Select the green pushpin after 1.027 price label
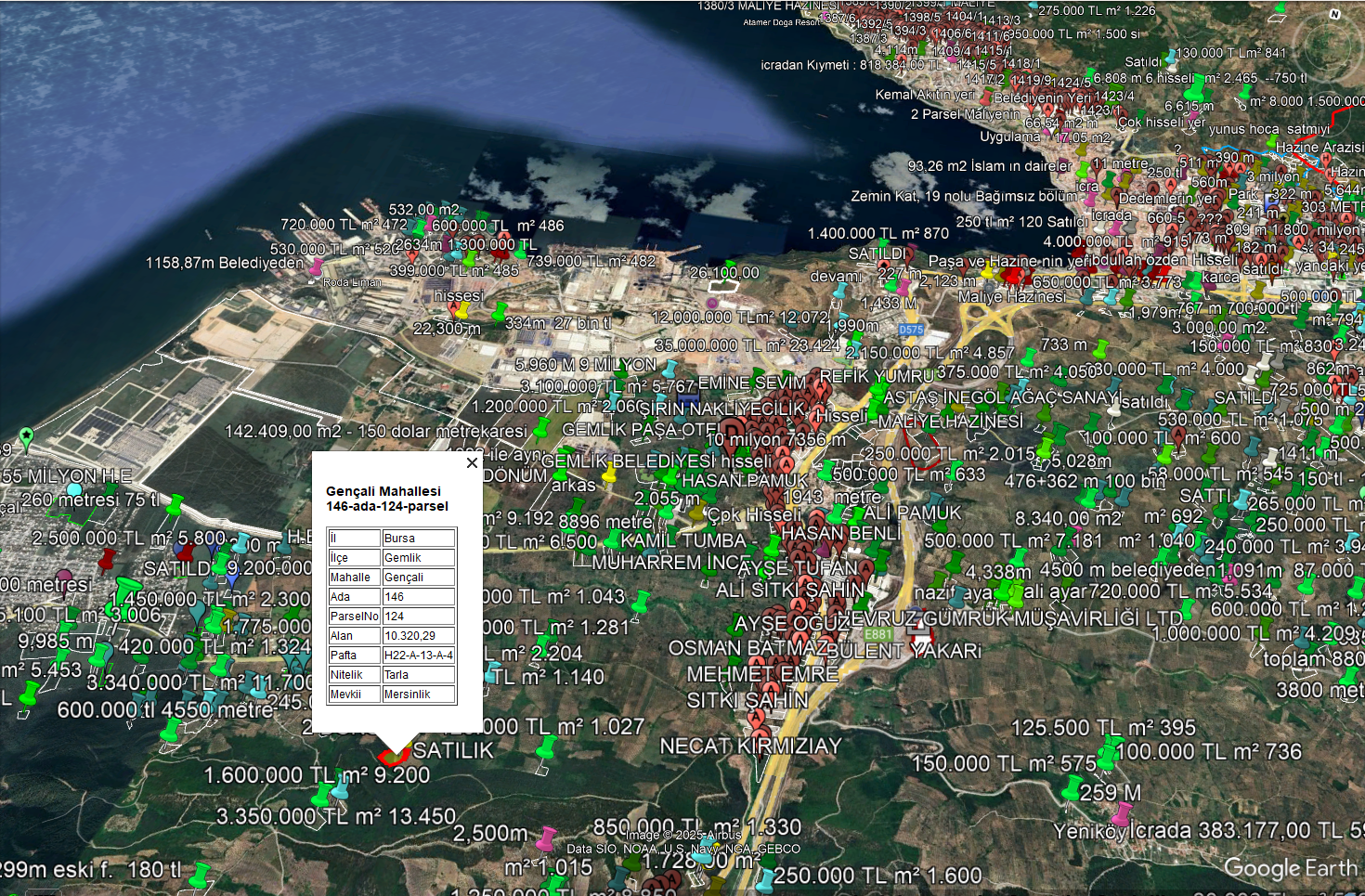Viewport: 1365px width, 896px height. pyautogui.click(x=547, y=747)
